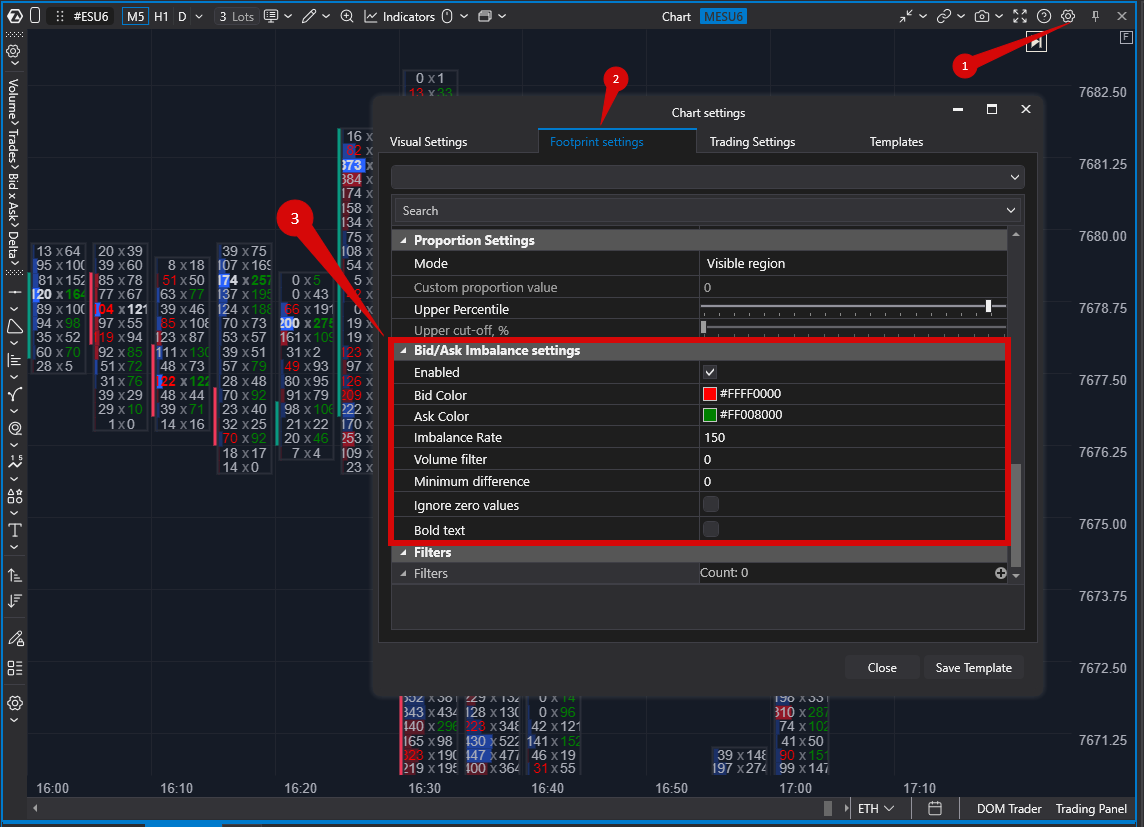Click the overlay window layers icon
The height and width of the screenshot is (827, 1144).
[485, 16]
